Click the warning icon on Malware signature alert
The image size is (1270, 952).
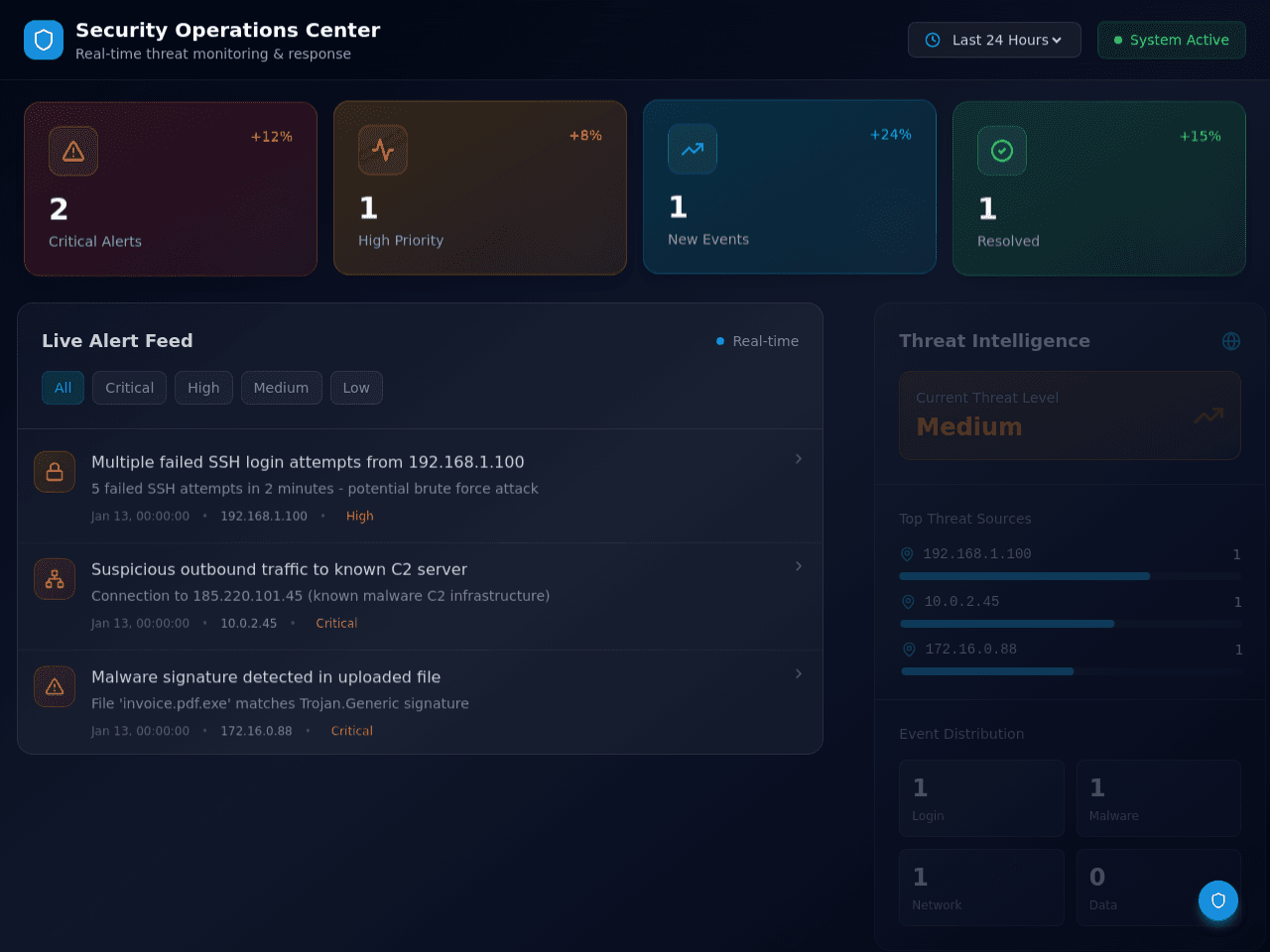point(55,686)
